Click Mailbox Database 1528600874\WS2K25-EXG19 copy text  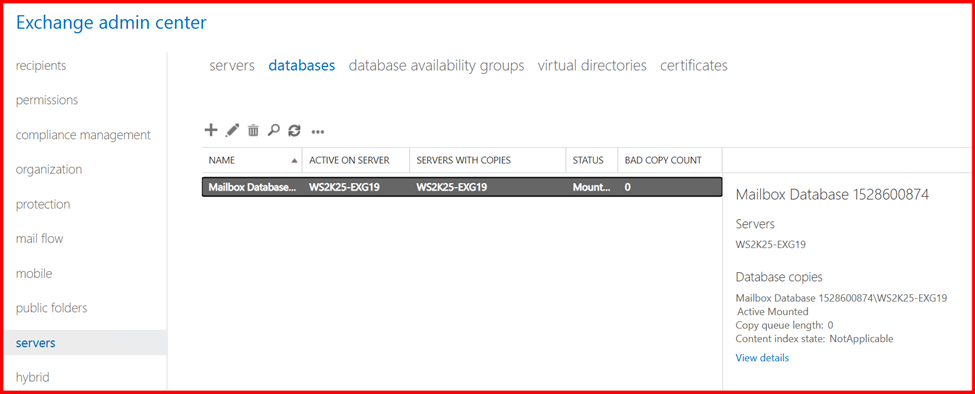pos(841,298)
